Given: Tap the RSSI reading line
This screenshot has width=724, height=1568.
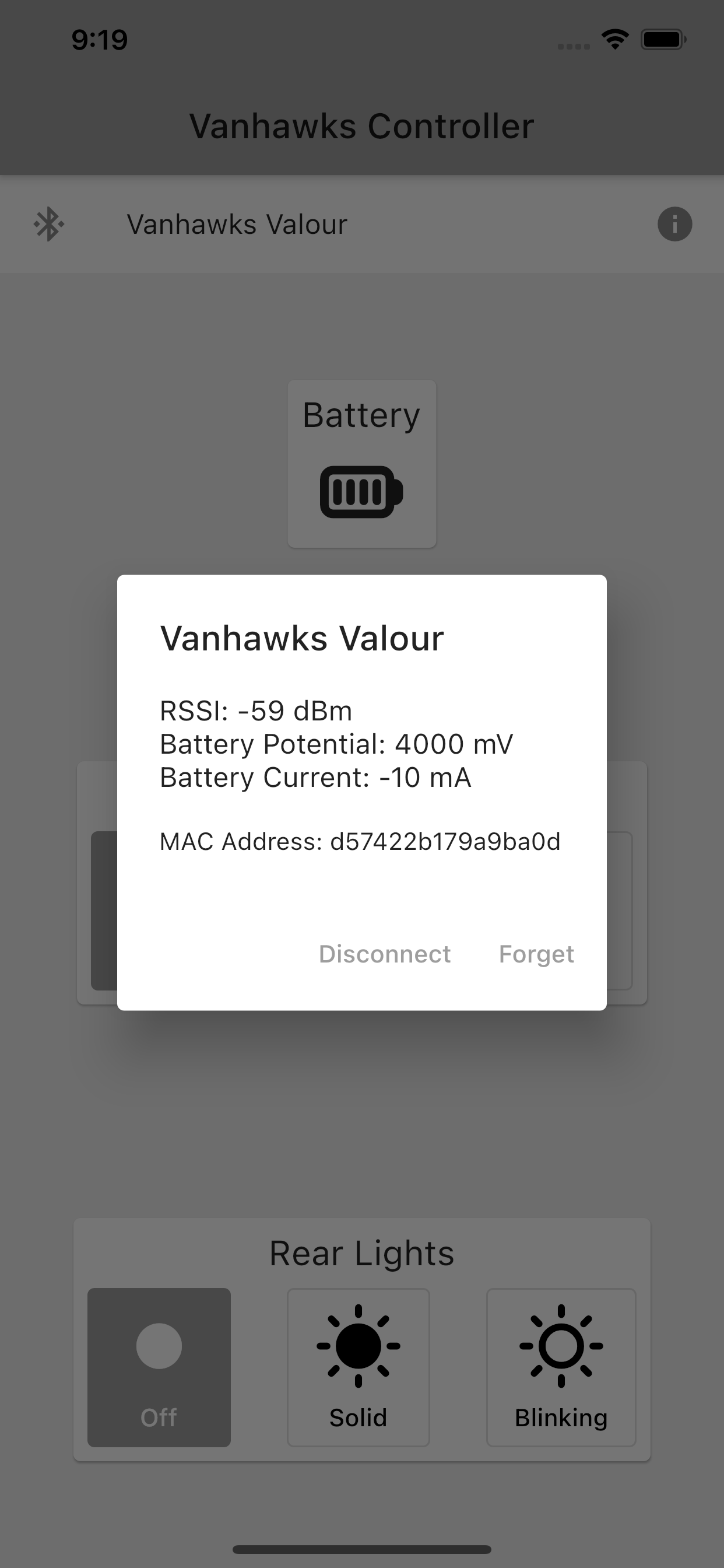Looking at the screenshot, I should pyautogui.click(x=255, y=711).
